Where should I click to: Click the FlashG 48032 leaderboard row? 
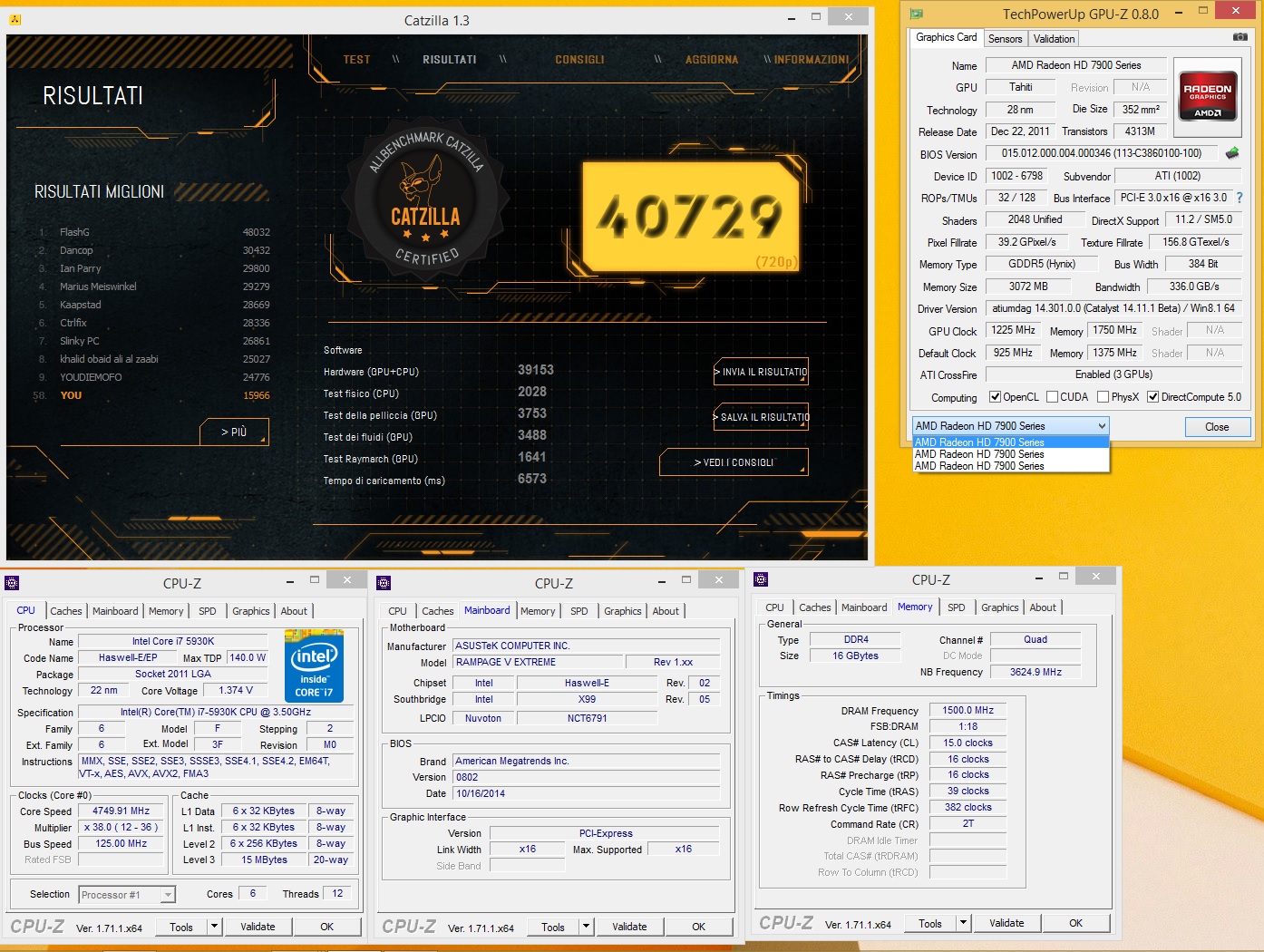tap(154, 232)
